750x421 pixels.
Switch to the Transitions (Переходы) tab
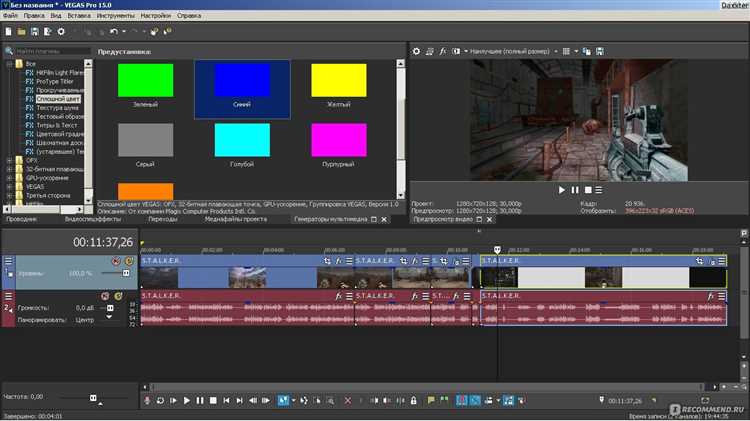pyautogui.click(x=163, y=219)
